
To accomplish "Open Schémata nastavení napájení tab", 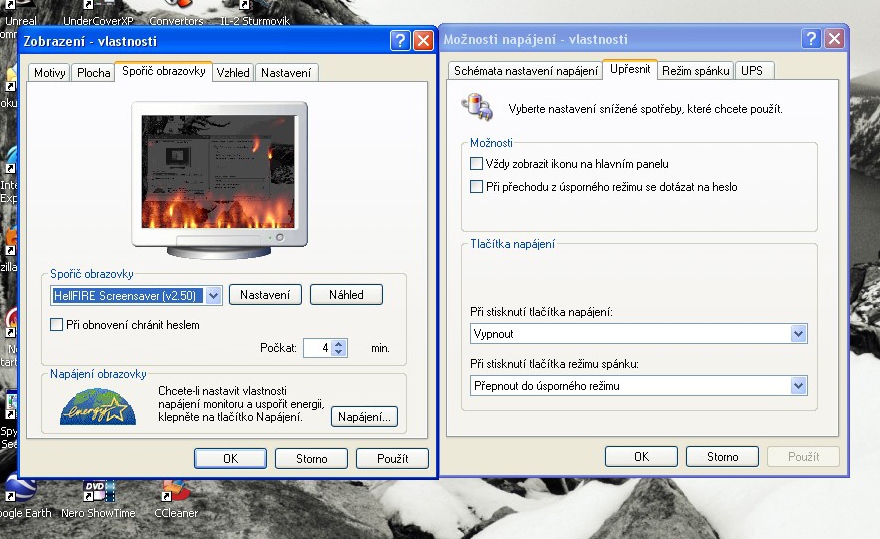I will [x=526, y=71].
